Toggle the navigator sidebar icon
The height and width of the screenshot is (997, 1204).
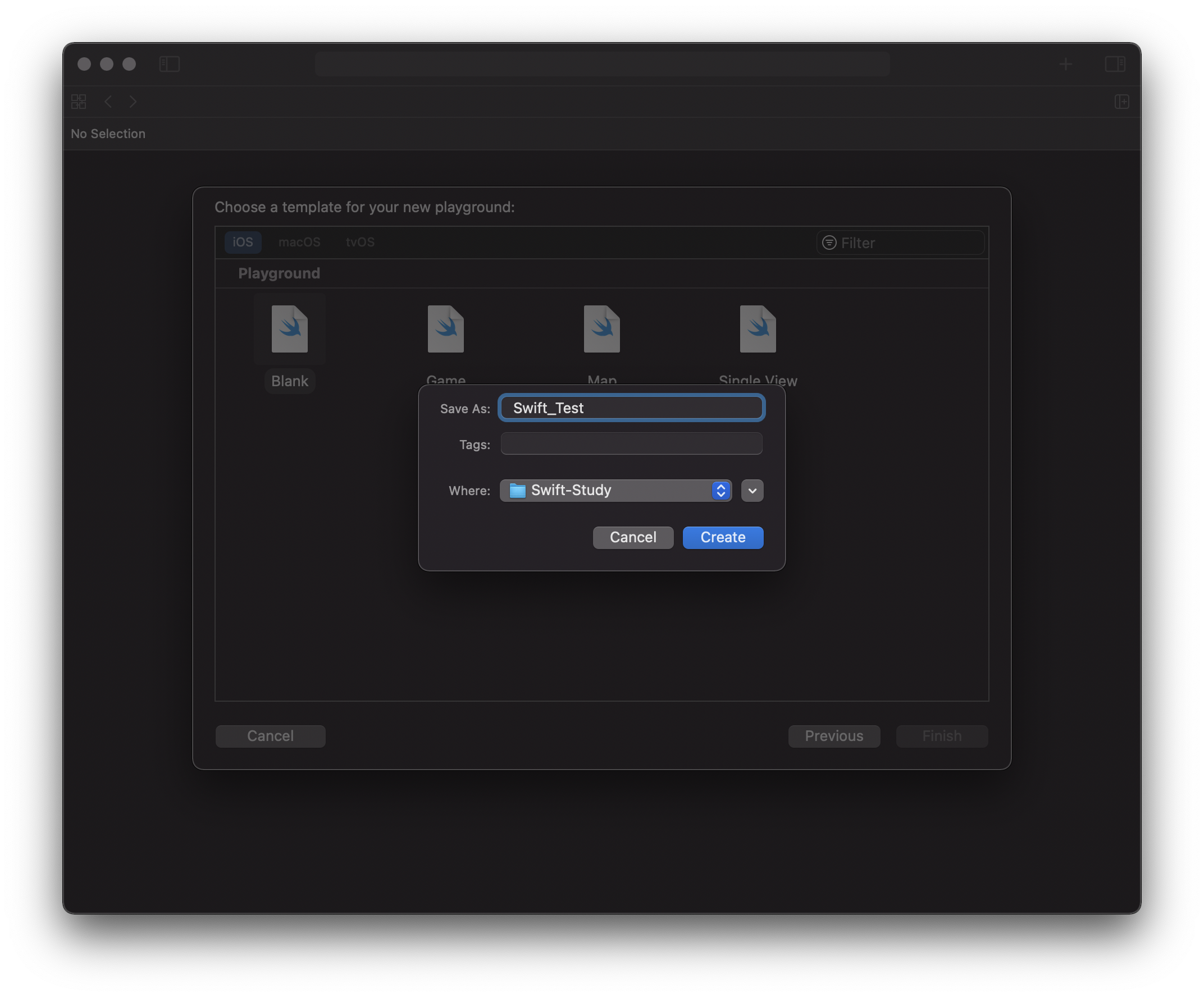click(169, 63)
